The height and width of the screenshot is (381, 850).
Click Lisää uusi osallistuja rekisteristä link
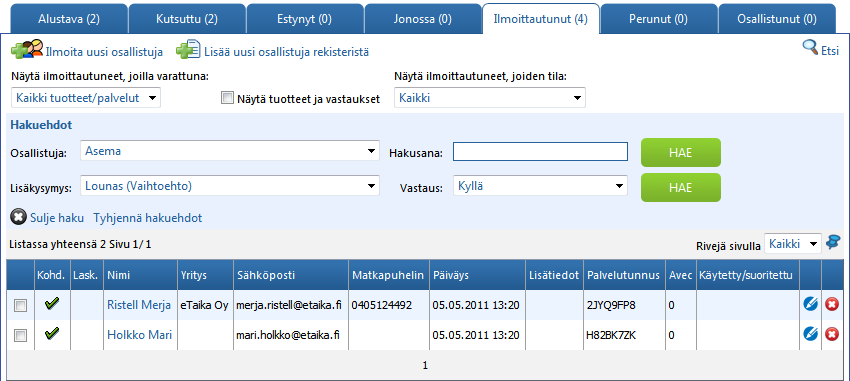click(x=287, y=53)
